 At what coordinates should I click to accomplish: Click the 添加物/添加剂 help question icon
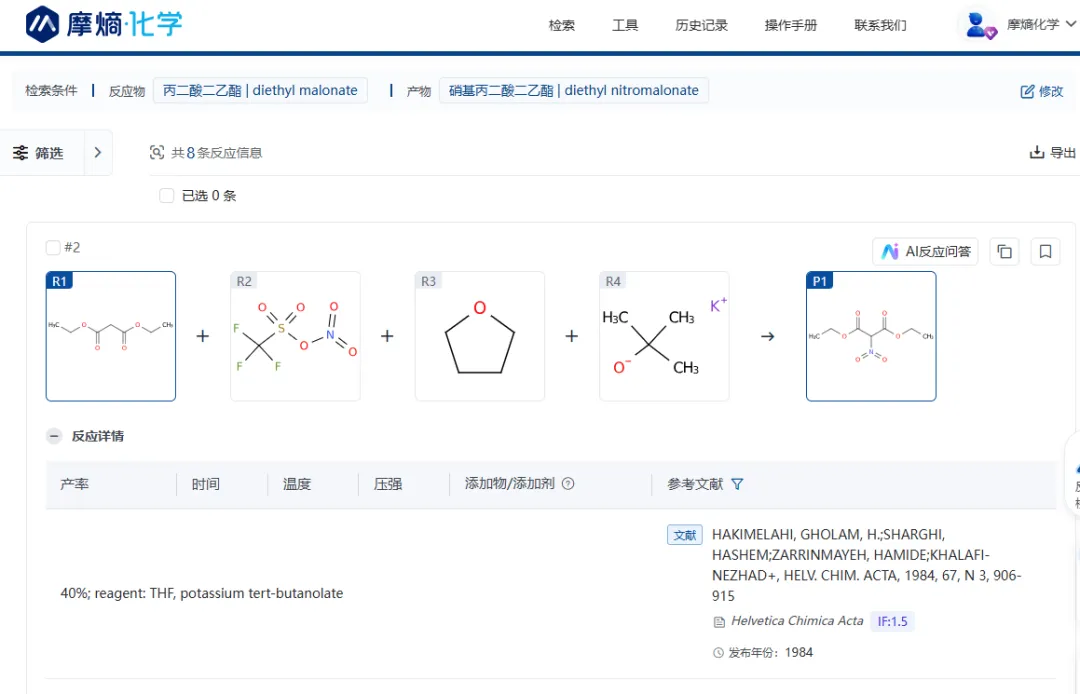point(568,484)
